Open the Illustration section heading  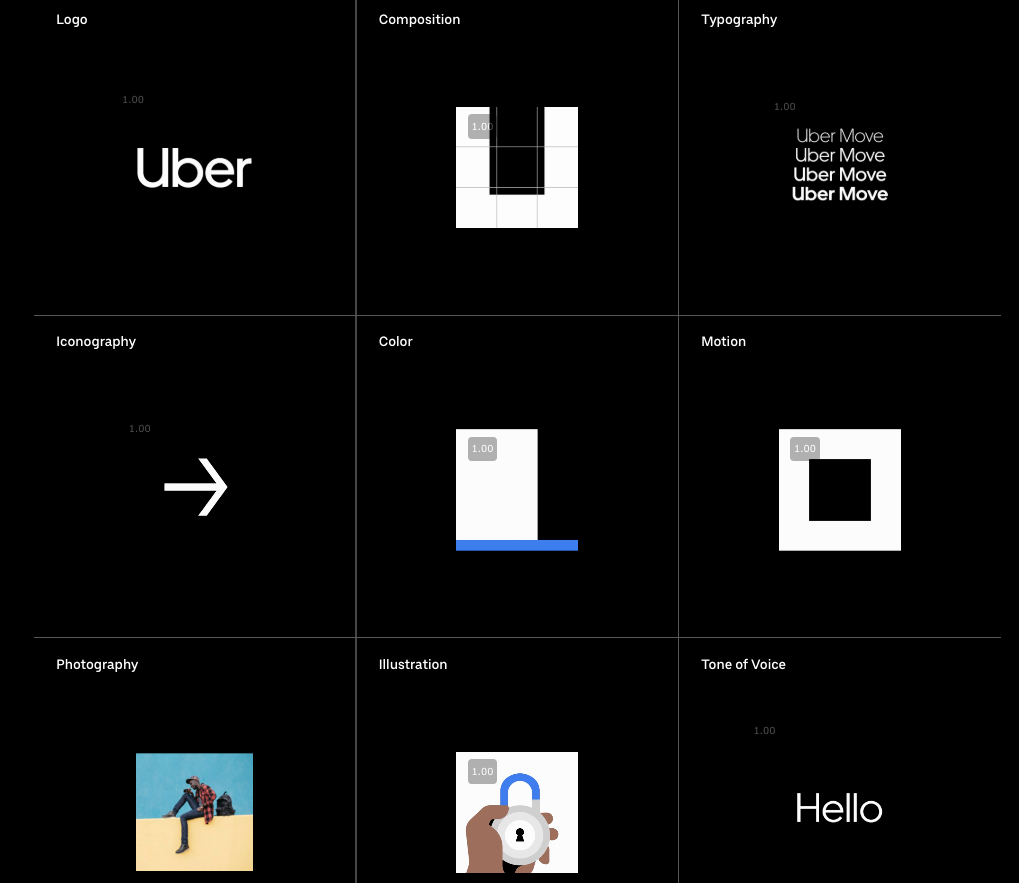tap(413, 664)
